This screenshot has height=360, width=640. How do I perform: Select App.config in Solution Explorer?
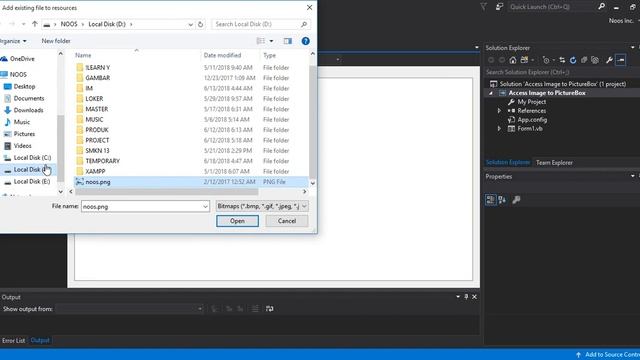[532, 120]
